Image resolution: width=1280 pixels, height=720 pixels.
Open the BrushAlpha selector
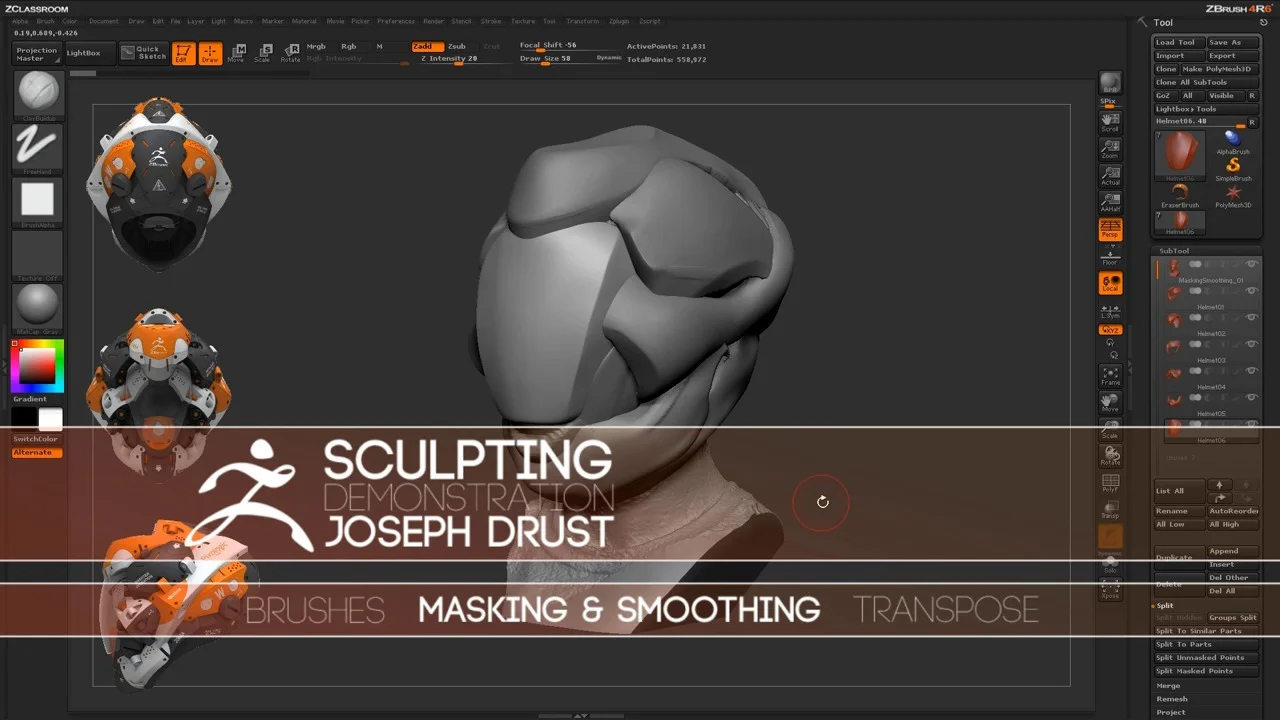(x=37, y=201)
